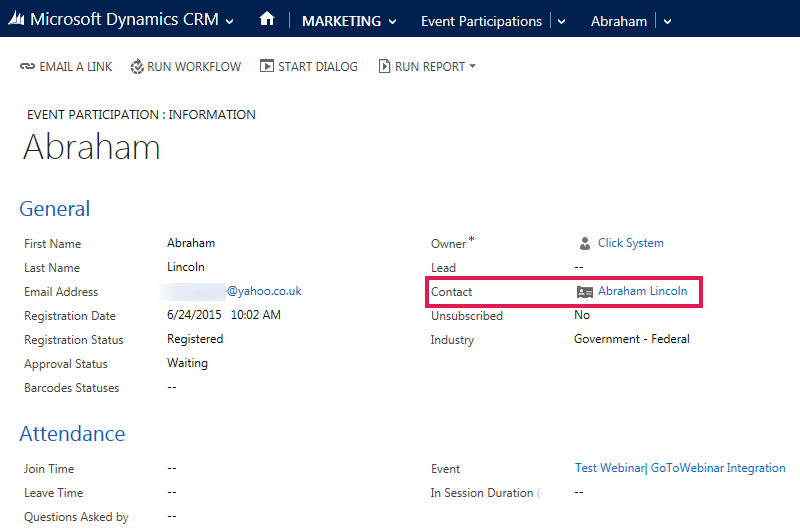
Task: Click the contact card icon beside Abraham Lincoln
Action: (585, 292)
